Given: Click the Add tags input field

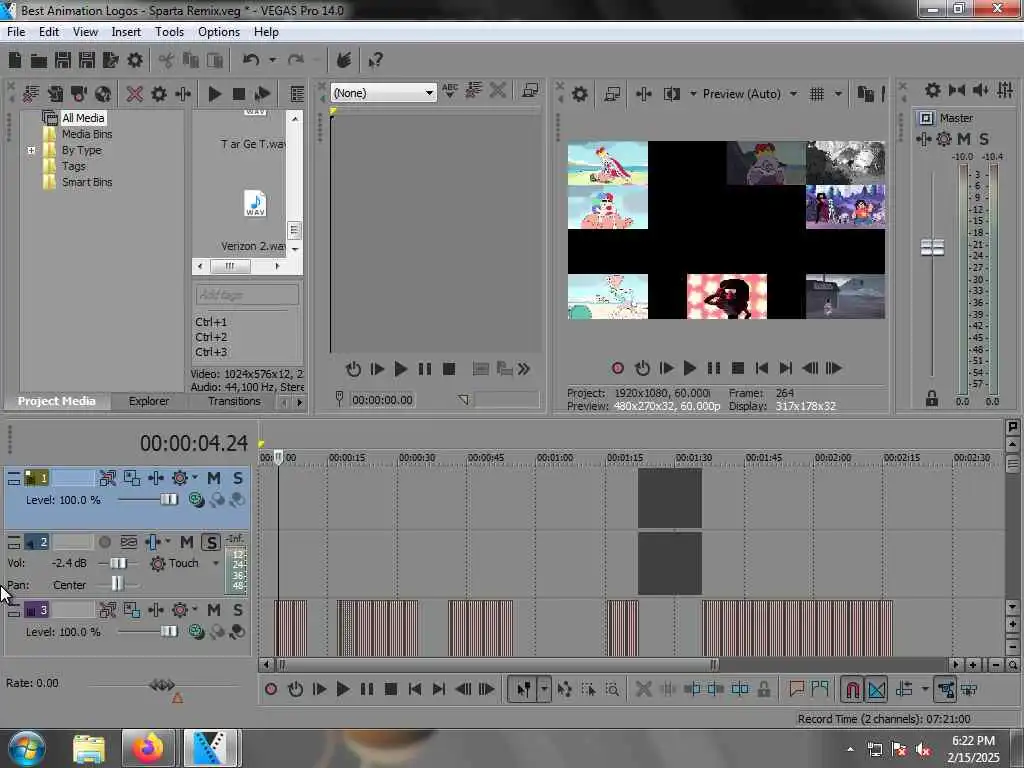Looking at the screenshot, I should 247,295.
